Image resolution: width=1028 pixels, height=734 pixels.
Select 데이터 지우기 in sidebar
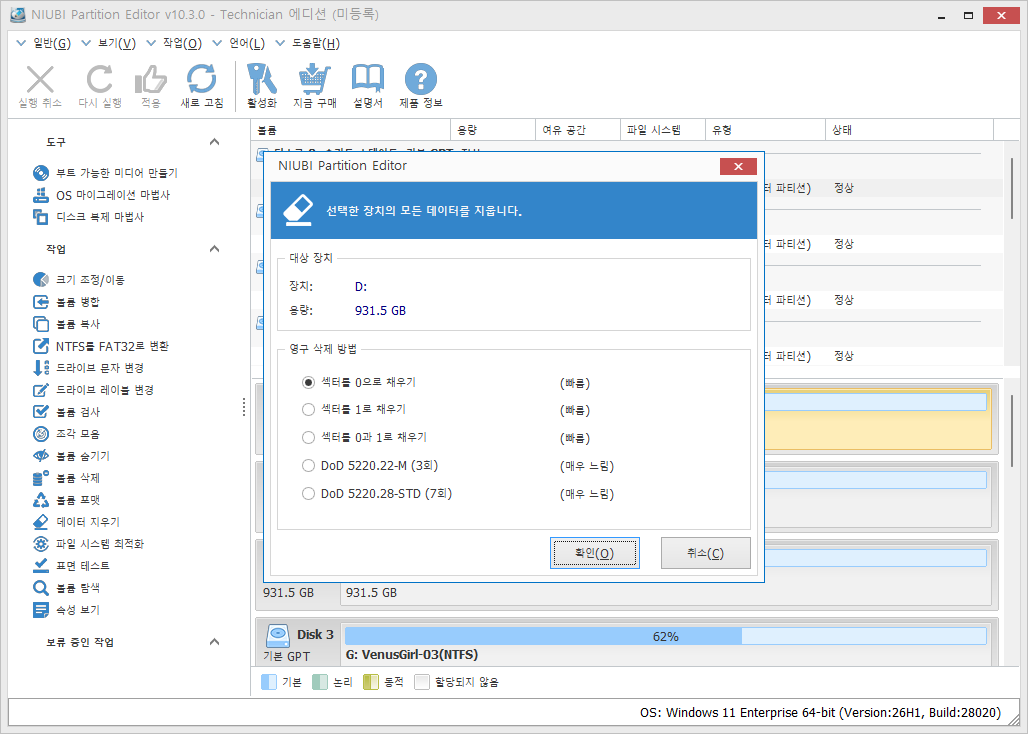[76, 522]
